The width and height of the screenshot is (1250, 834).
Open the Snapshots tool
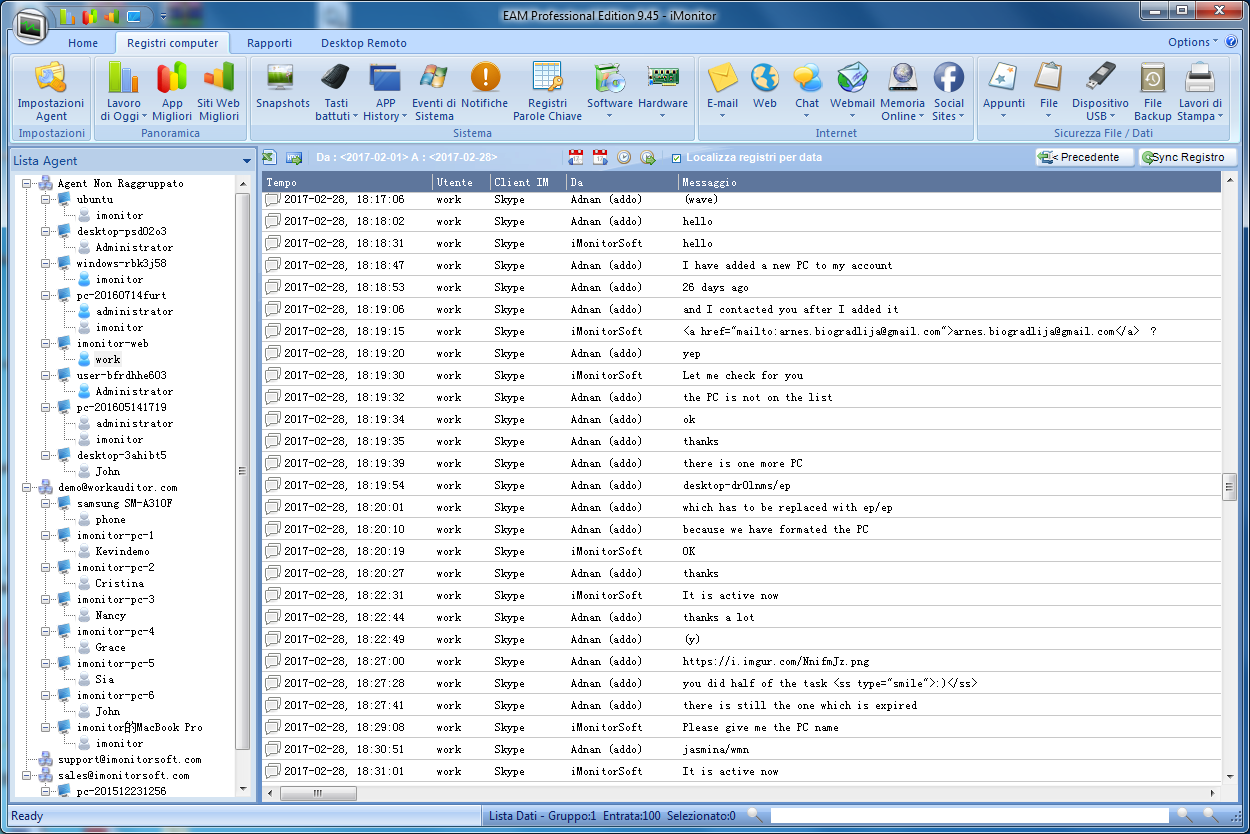coord(282,87)
